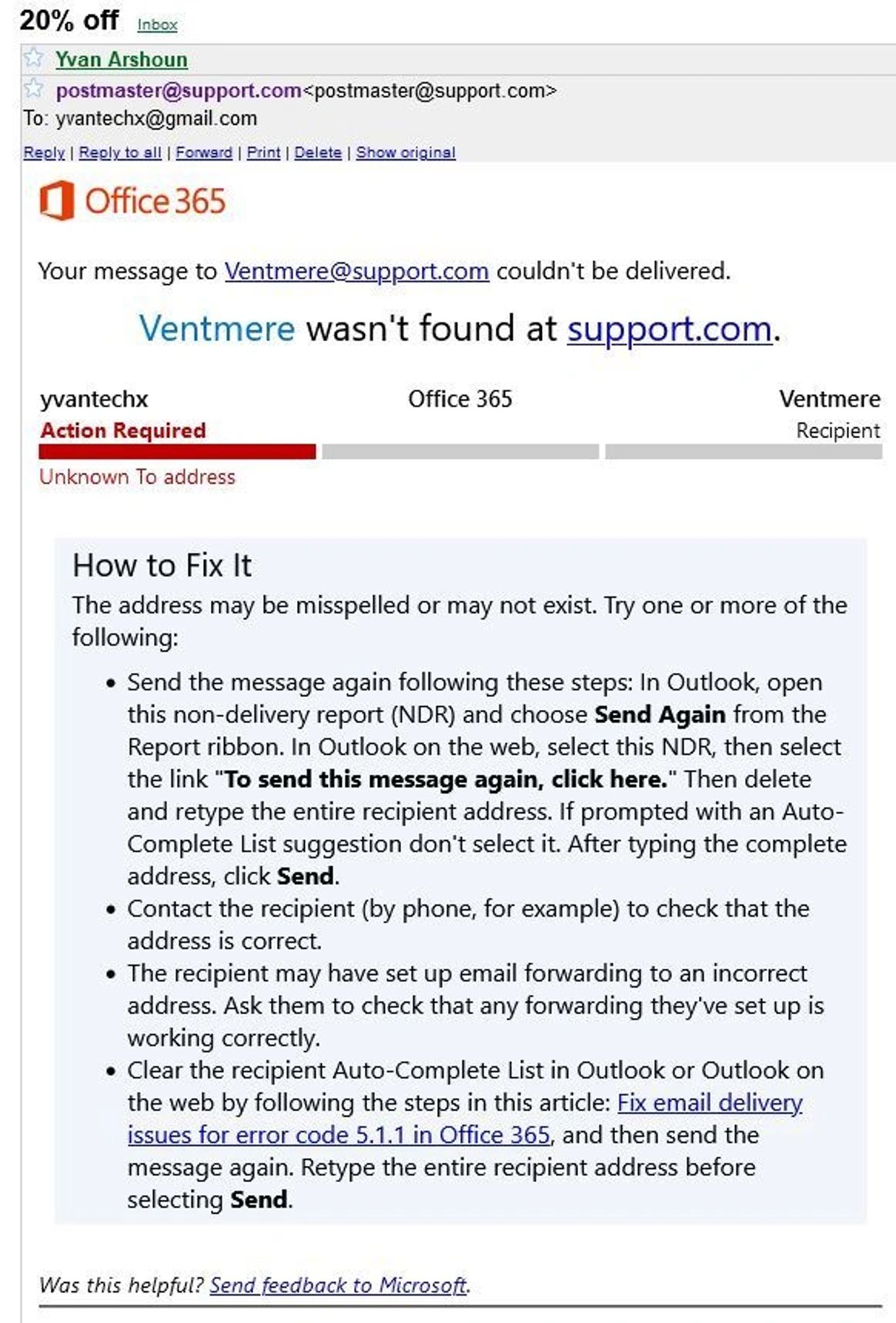The image size is (896, 1323).
Task: Show original message source
Action: 405,153
